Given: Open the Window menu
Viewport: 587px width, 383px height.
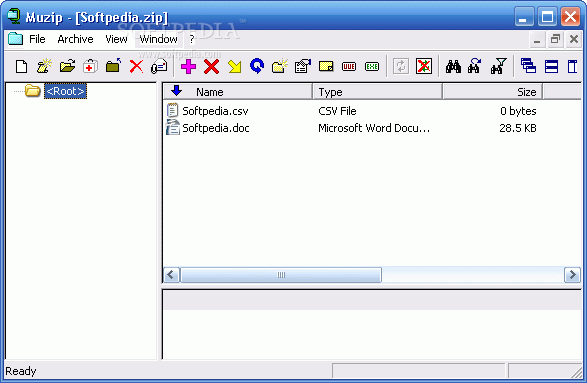Looking at the screenshot, I should [x=158, y=39].
